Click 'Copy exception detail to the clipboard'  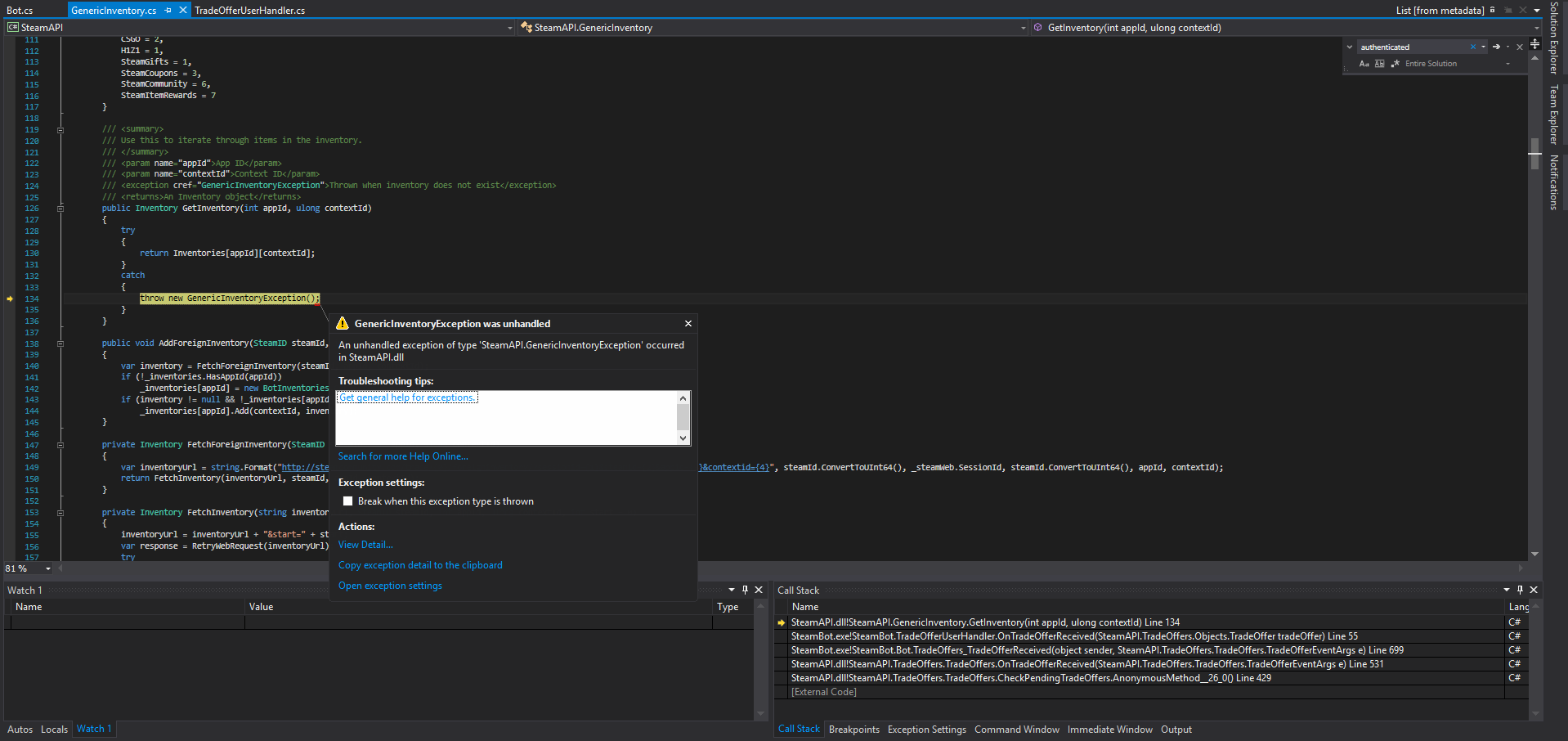click(420, 565)
